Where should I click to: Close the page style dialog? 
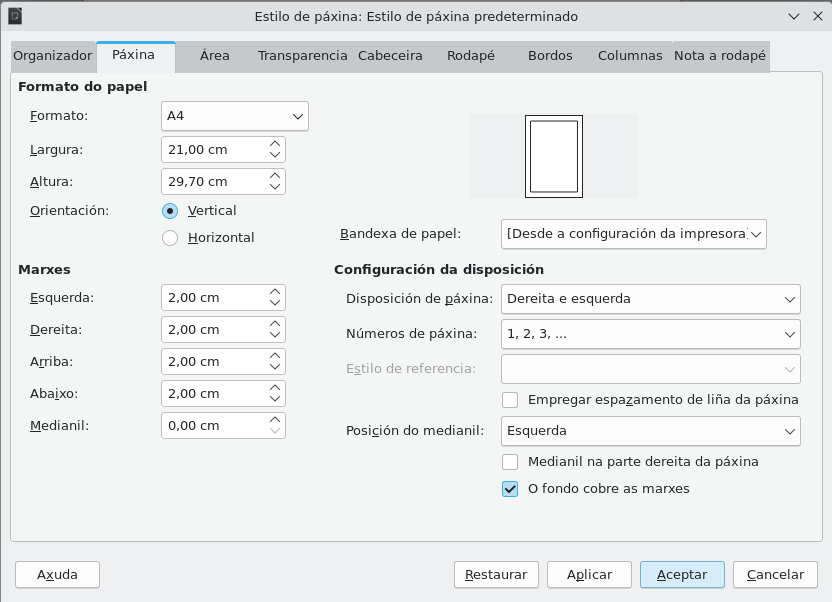[x=818, y=16]
